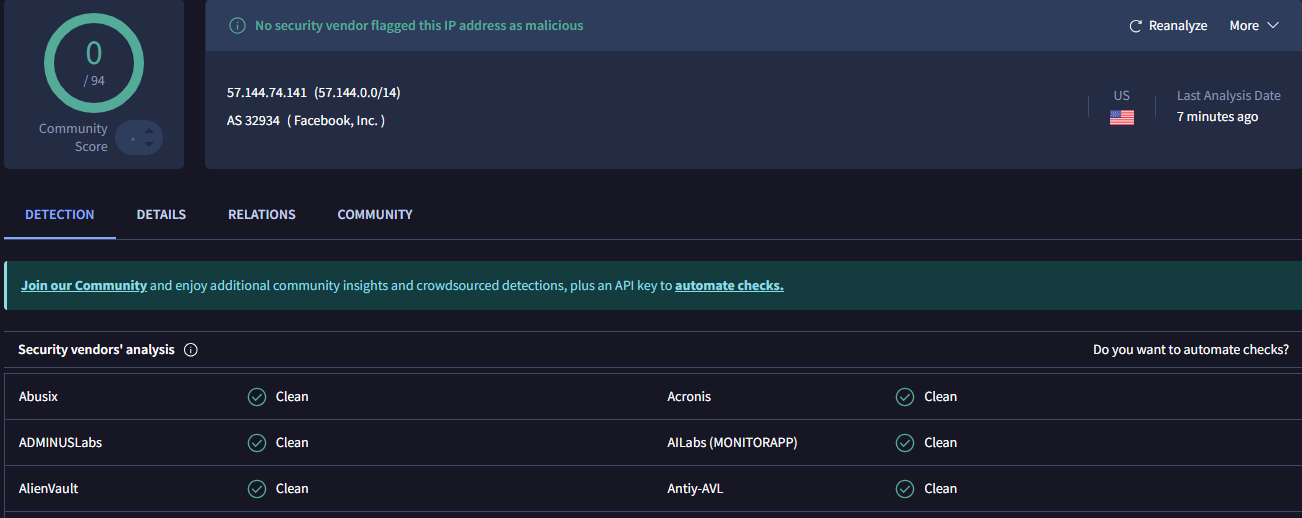
Task: Click 'Do you want to automate checks?'
Action: pos(1190,350)
